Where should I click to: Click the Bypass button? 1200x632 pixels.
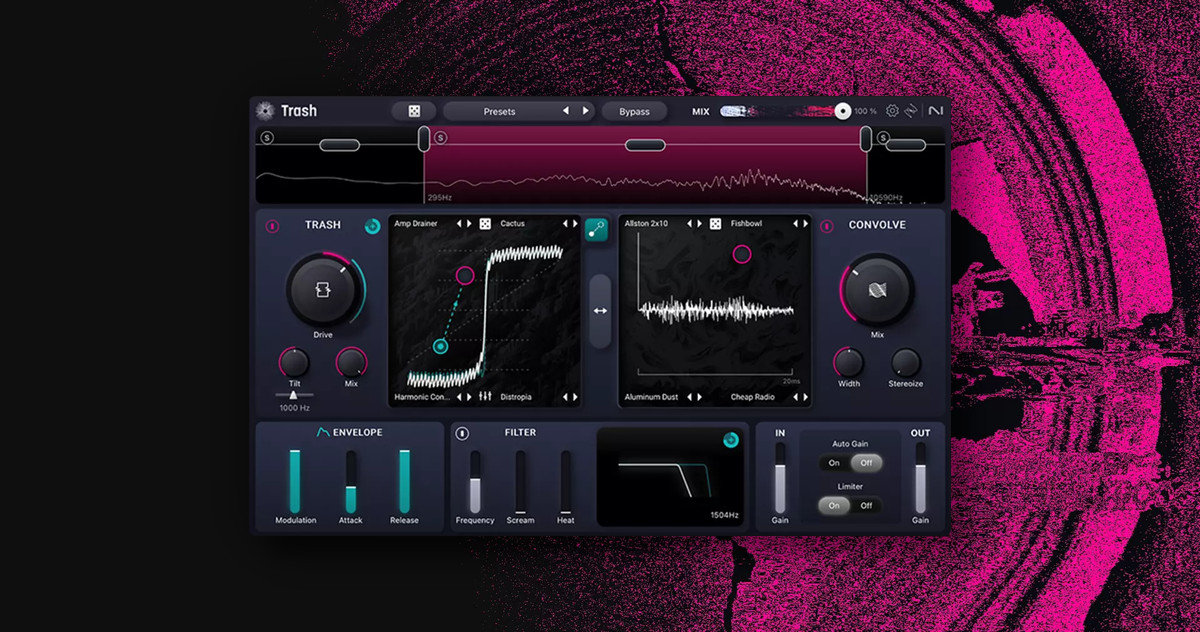(x=634, y=111)
